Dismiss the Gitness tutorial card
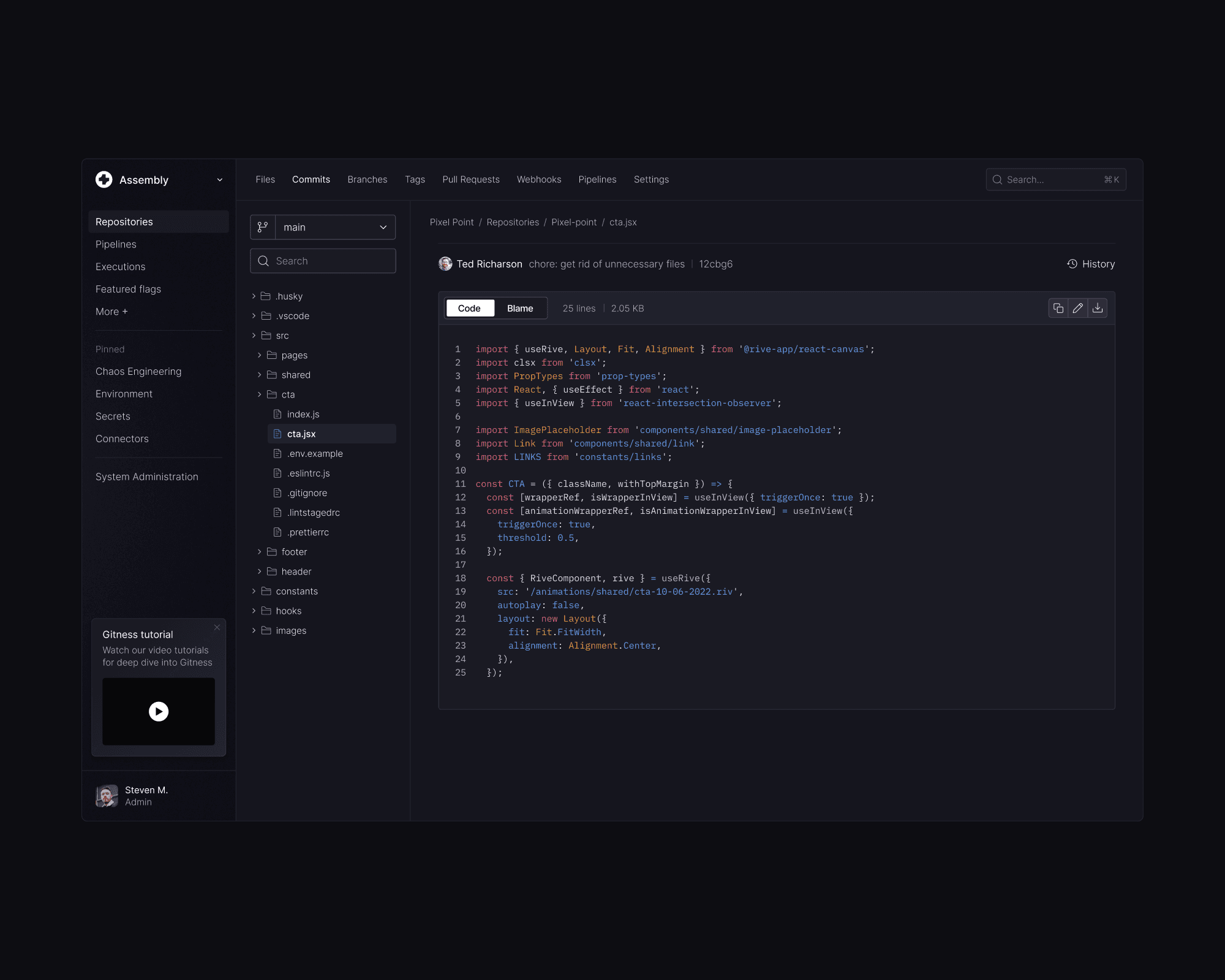 pyautogui.click(x=217, y=627)
